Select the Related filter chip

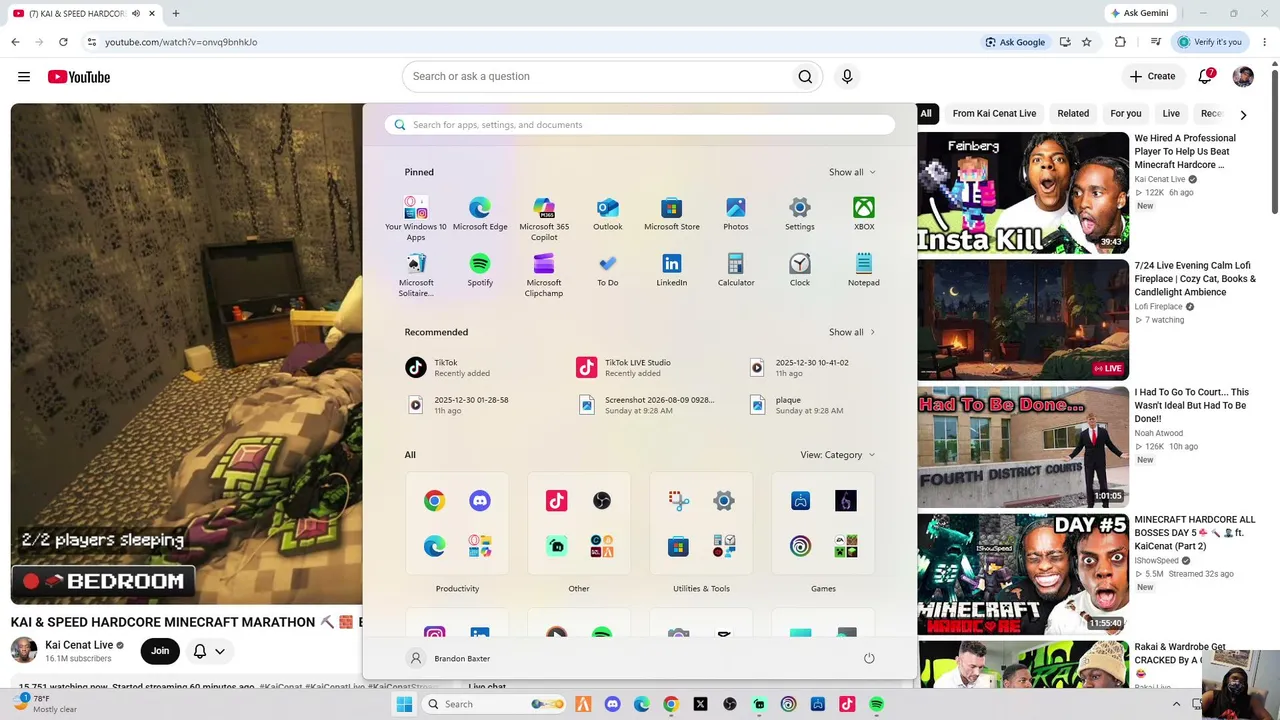click(1073, 114)
